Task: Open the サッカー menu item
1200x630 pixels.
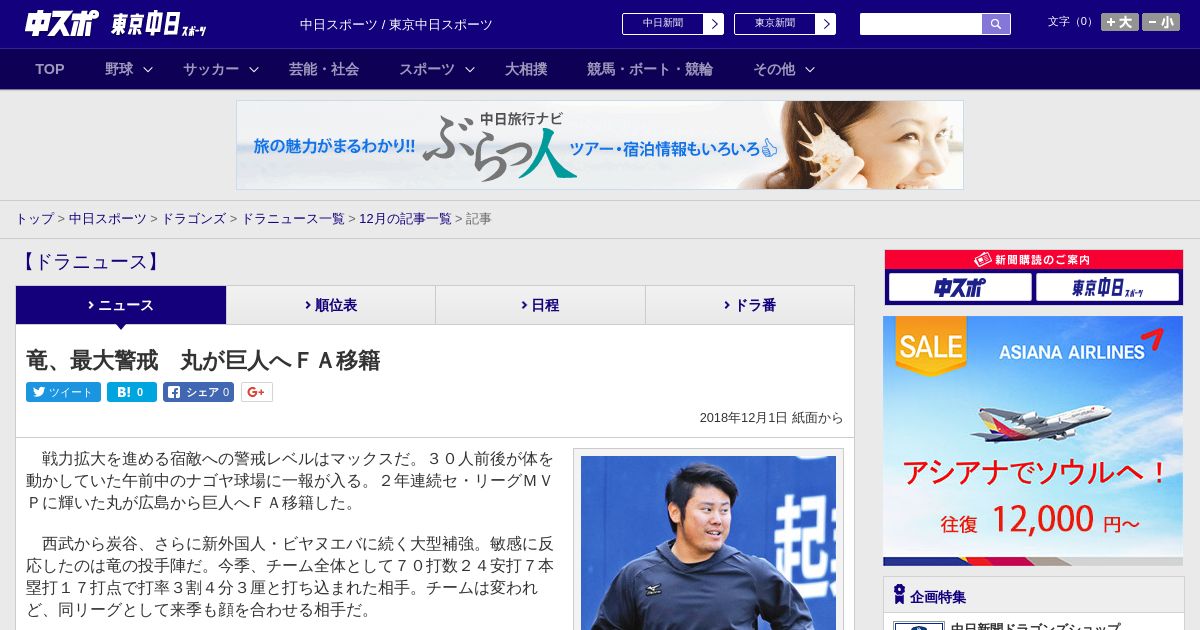Action: click(x=211, y=69)
